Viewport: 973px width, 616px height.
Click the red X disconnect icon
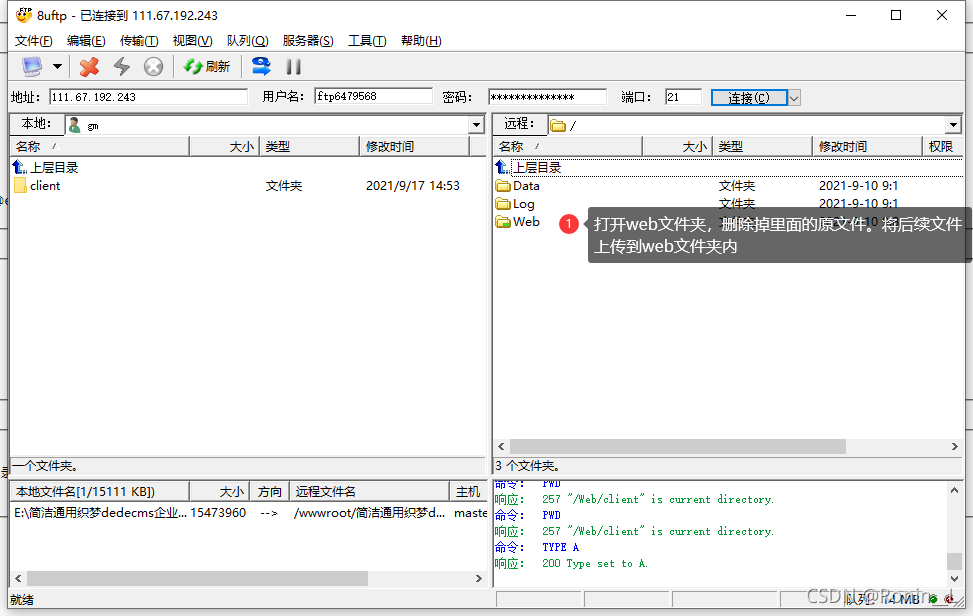[x=89, y=66]
